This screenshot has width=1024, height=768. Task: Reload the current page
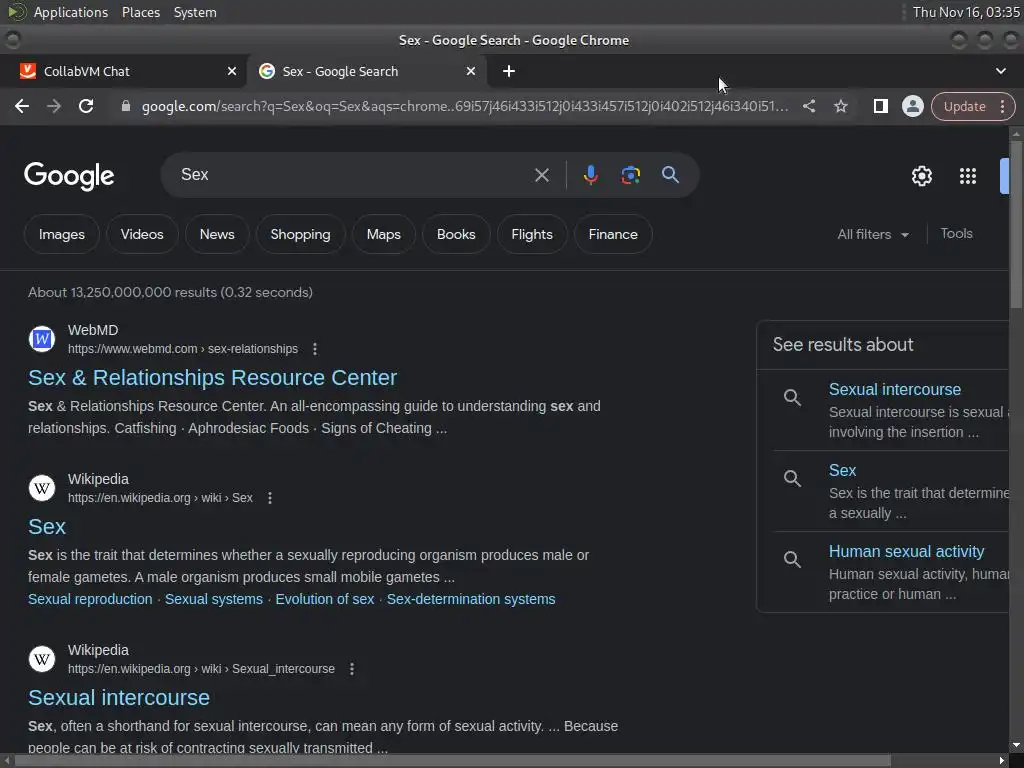click(x=86, y=106)
